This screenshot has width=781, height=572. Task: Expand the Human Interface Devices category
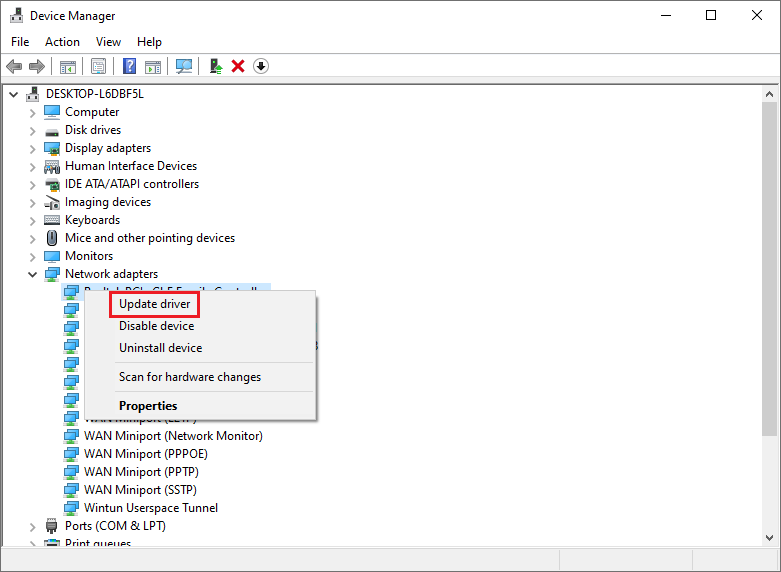(x=32, y=167)
